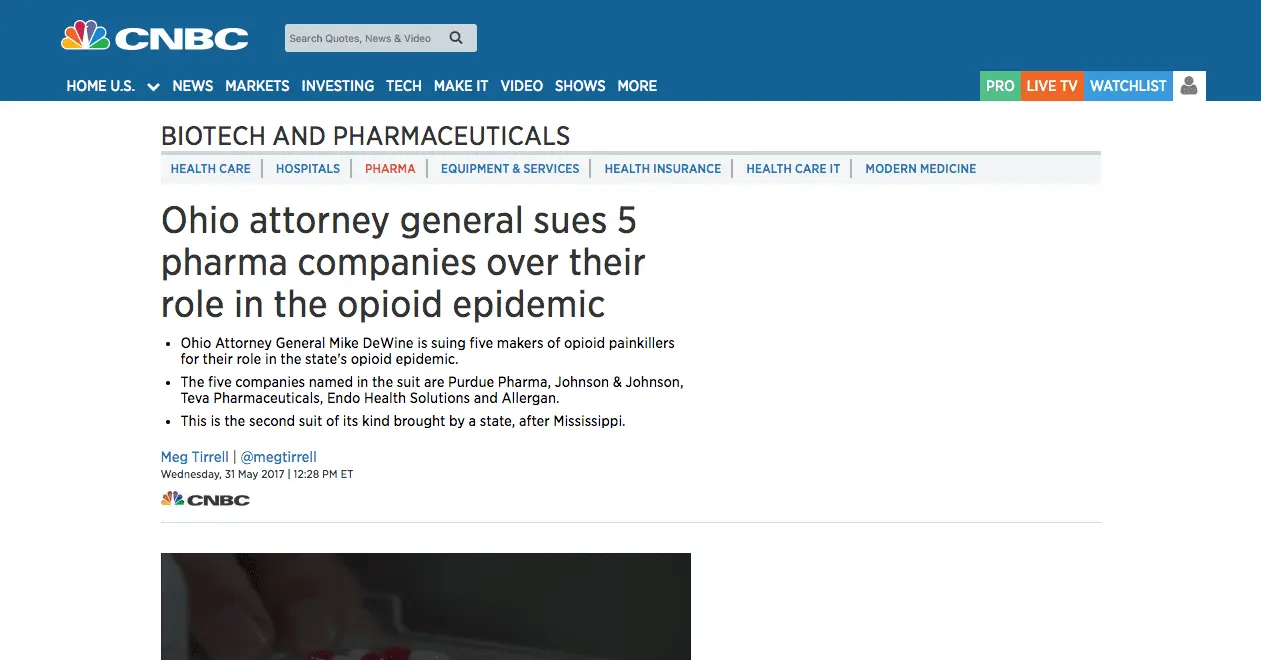Open the LIVE TV button
Viewport: 1261px width, 660px height.
point(1052,86)
